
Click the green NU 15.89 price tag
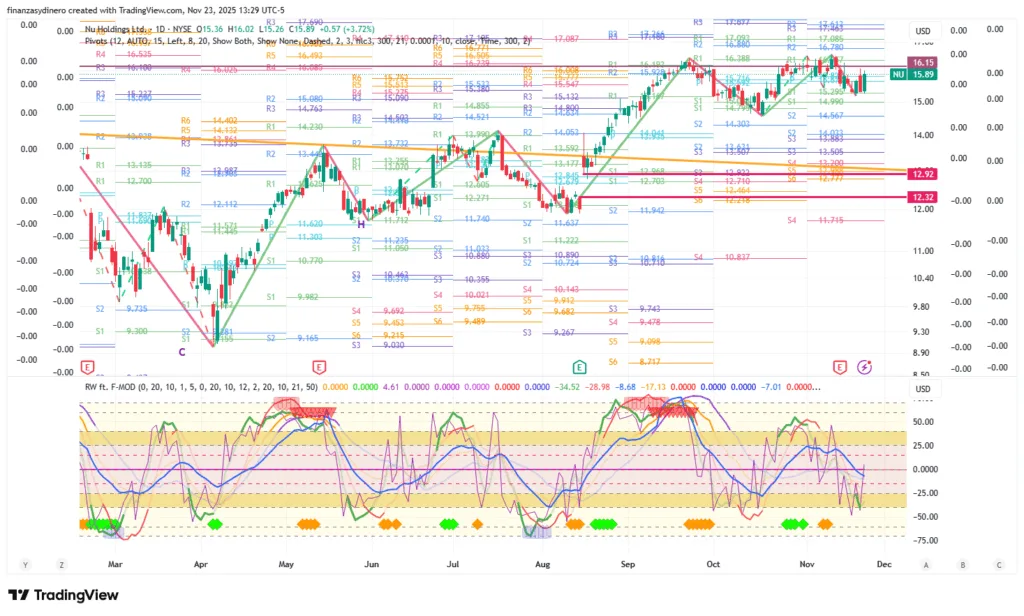(x=921, y=74)
